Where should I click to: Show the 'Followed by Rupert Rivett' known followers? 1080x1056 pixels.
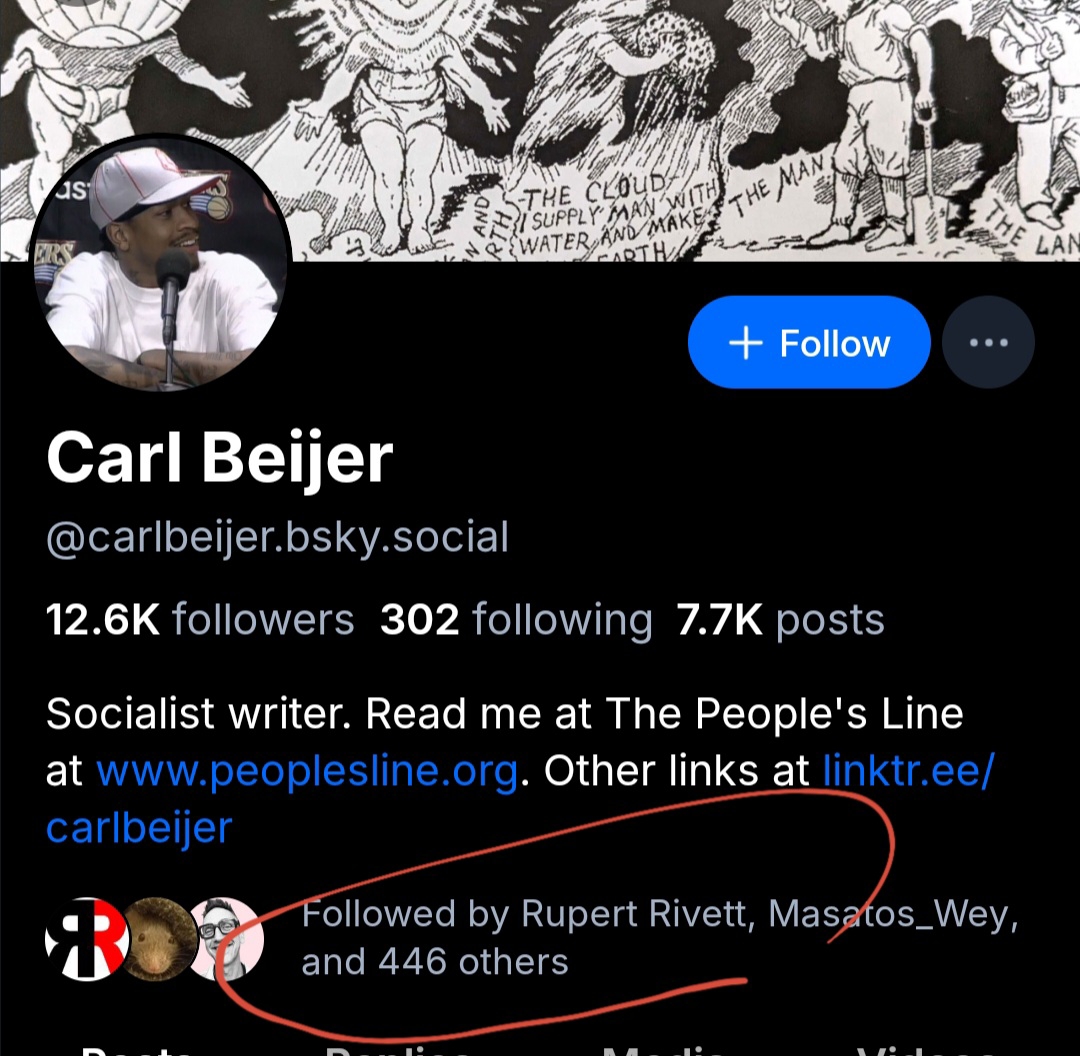[x=660, y=938]
